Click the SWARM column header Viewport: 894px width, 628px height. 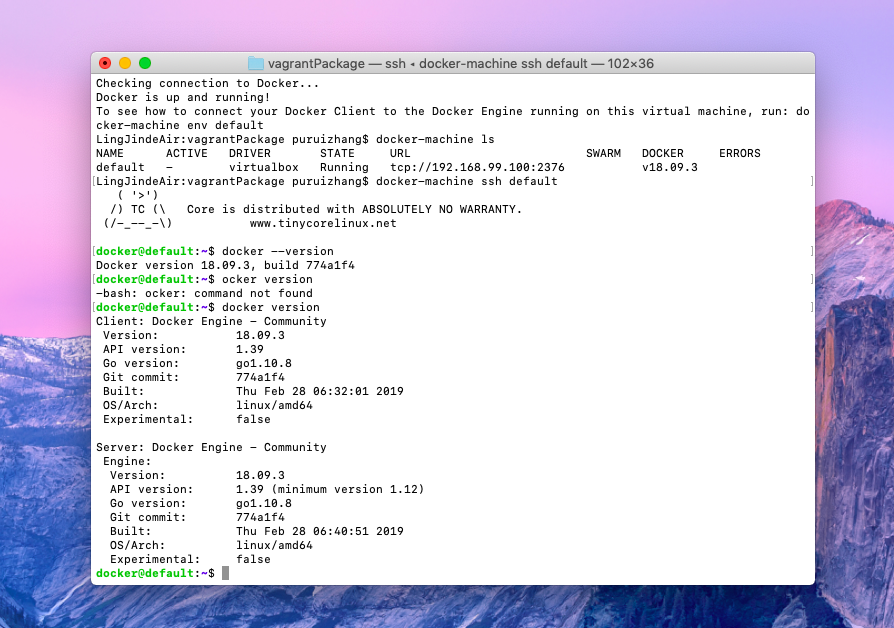click(x=603, y=153)
